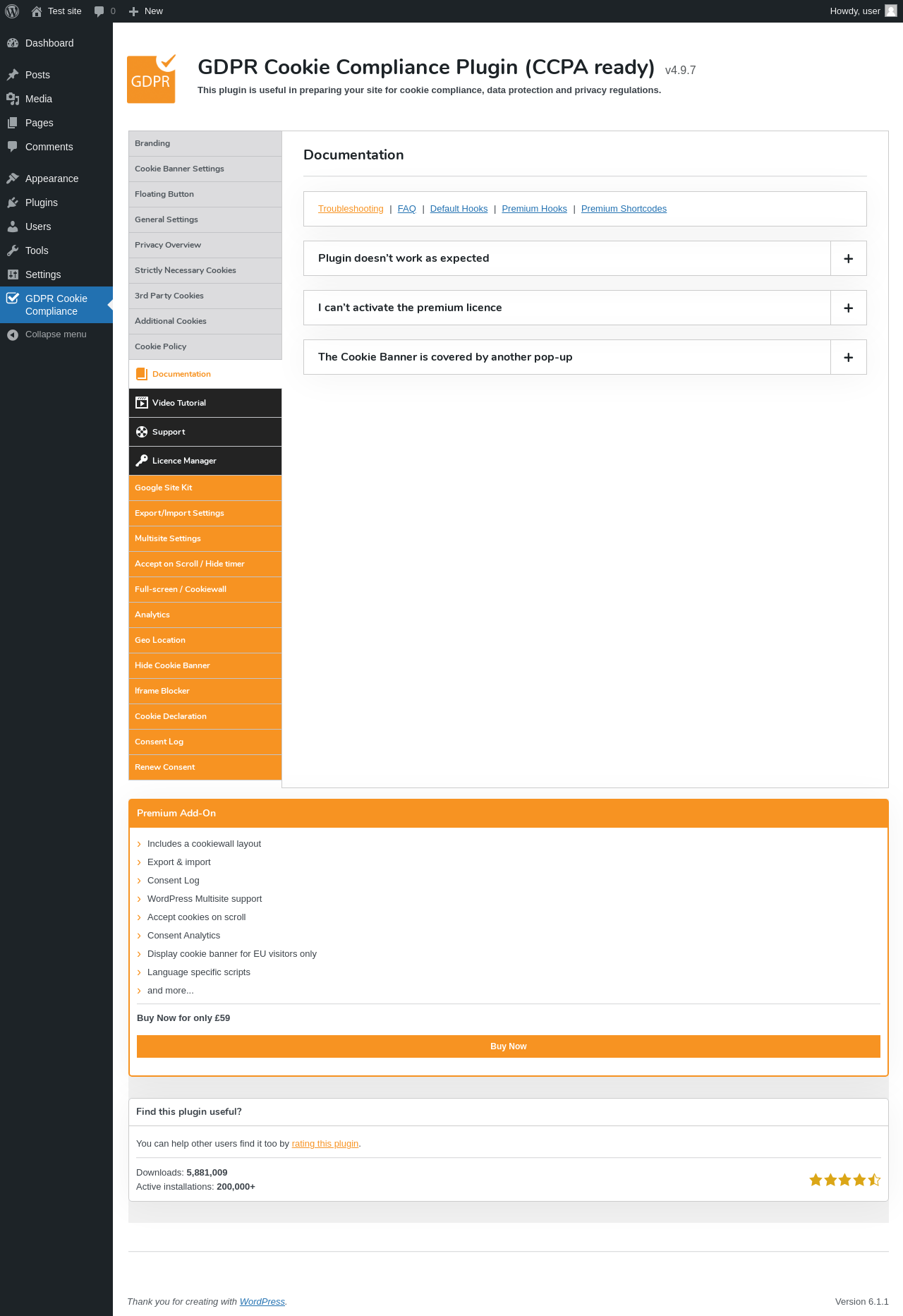903x1316 pixels.
Task: Go to Privacy Overview tab
Action: (205, 245)
